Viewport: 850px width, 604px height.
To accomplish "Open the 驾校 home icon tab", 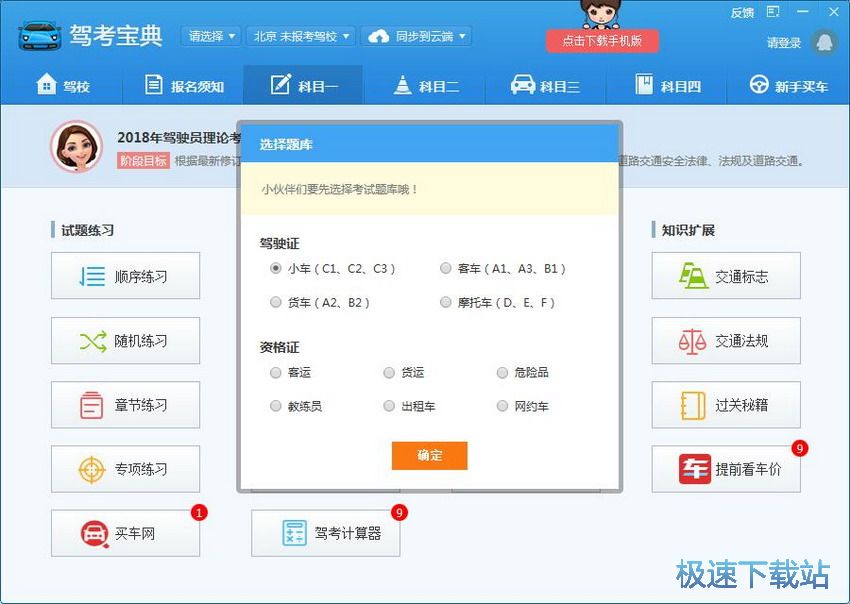I will tap(62, 86).
